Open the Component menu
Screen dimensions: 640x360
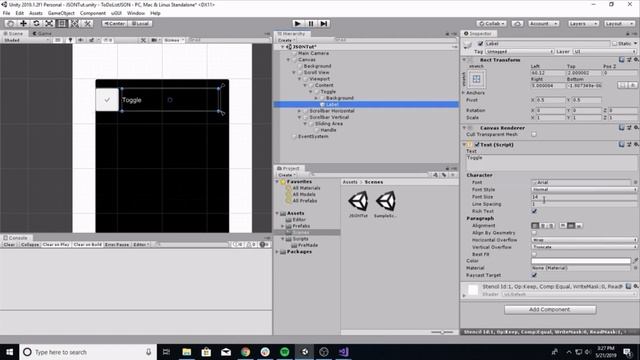point(93,13)
